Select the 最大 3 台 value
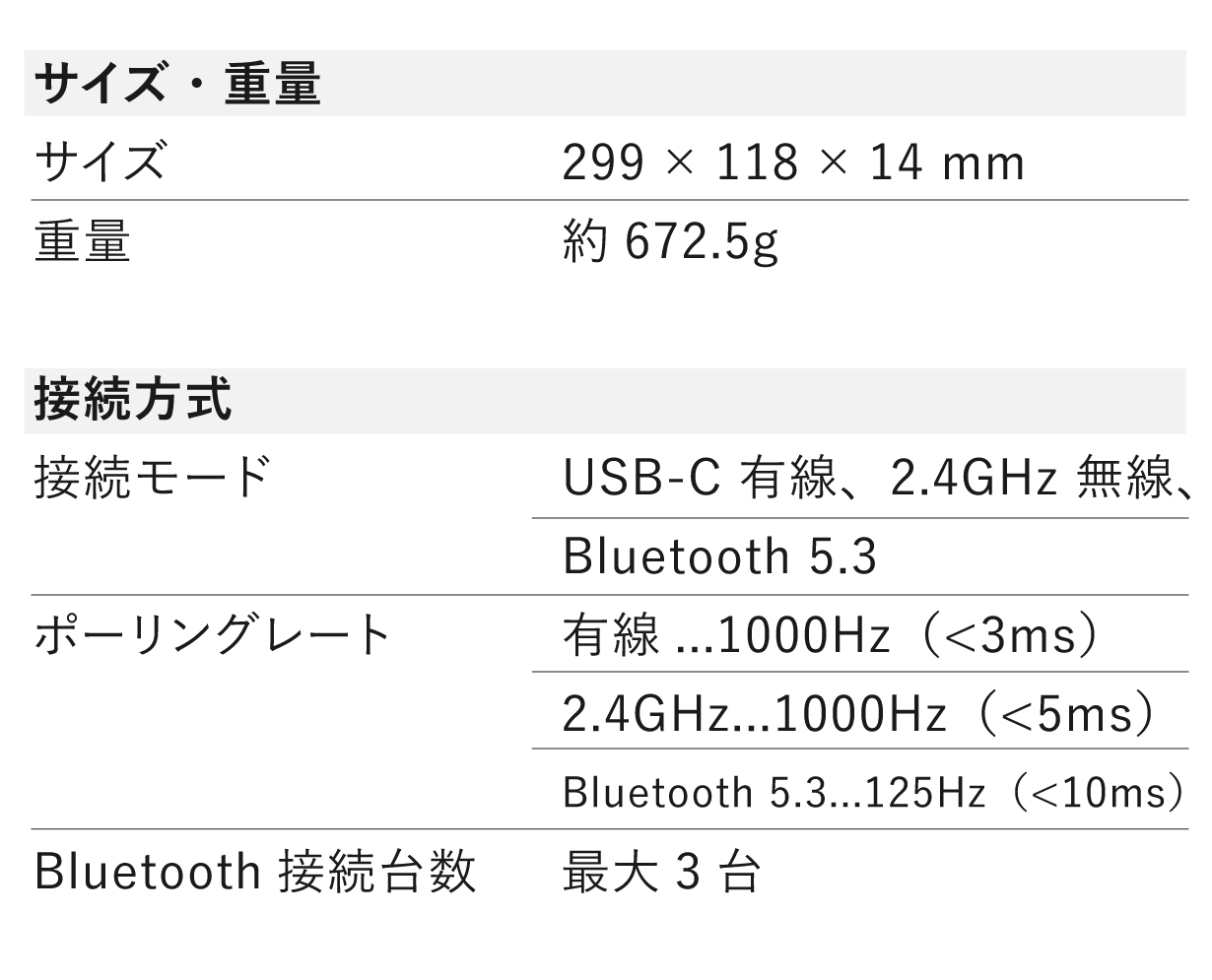 (x=660, y=872)
